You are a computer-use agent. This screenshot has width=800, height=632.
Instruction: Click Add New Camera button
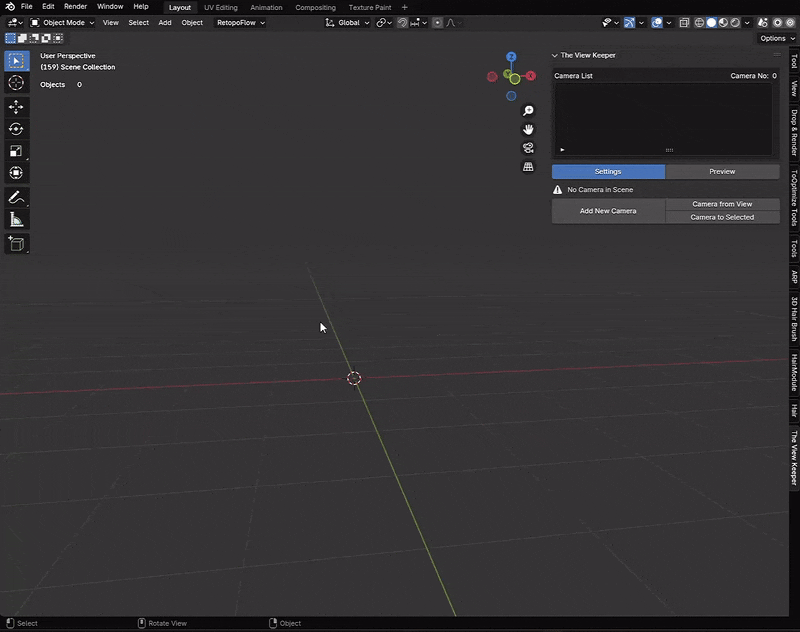(x=608, y=211)
